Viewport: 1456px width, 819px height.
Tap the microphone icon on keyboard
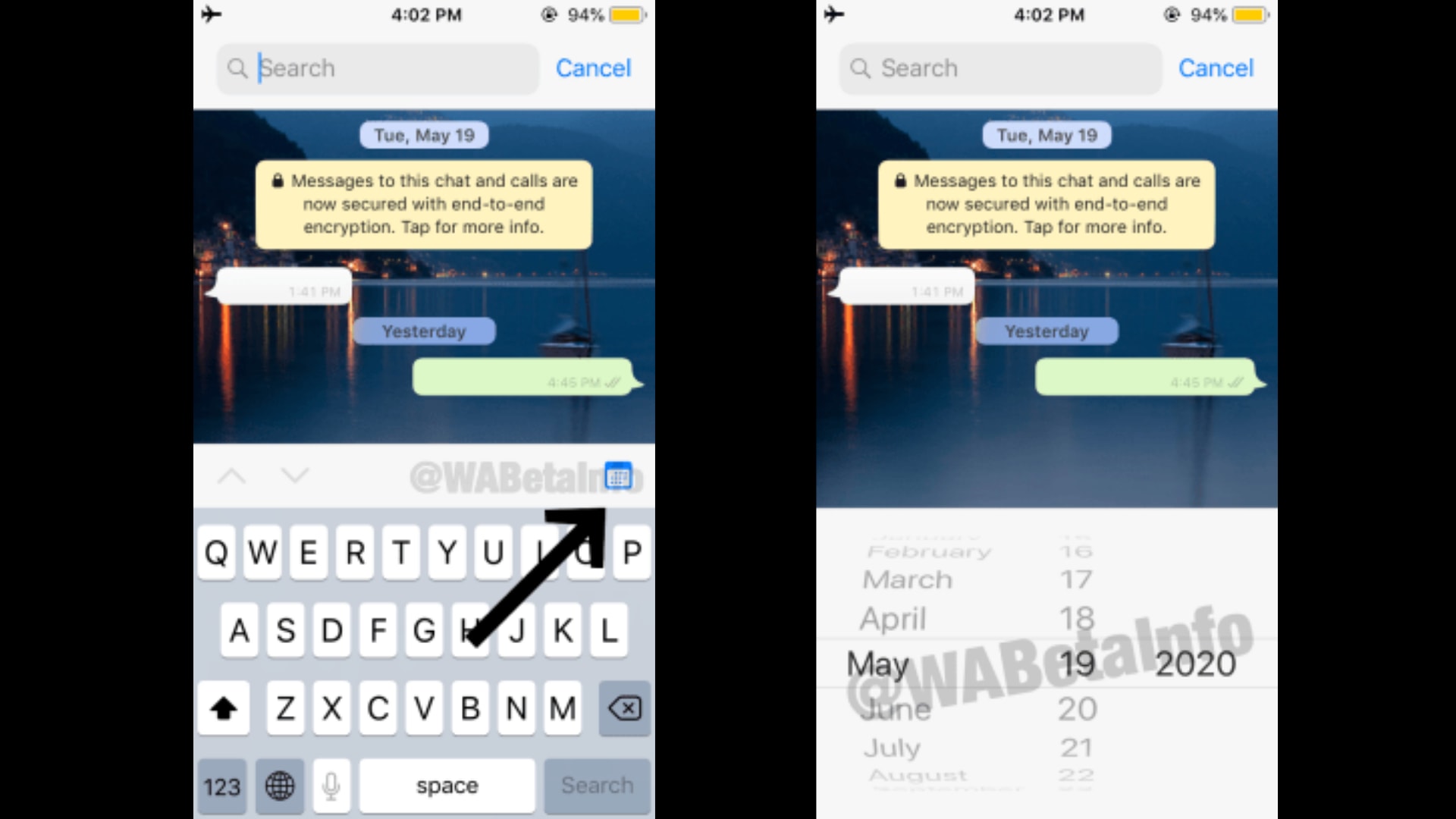[331, 785]
